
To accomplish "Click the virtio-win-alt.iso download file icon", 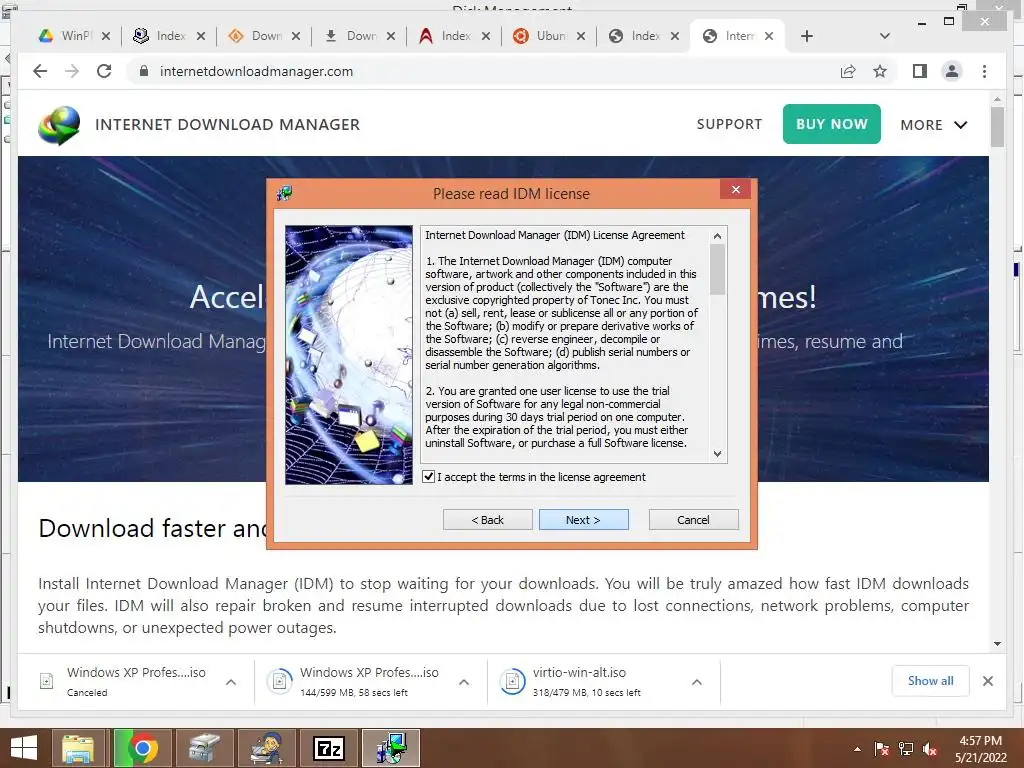I will click(x=513, y=682).
